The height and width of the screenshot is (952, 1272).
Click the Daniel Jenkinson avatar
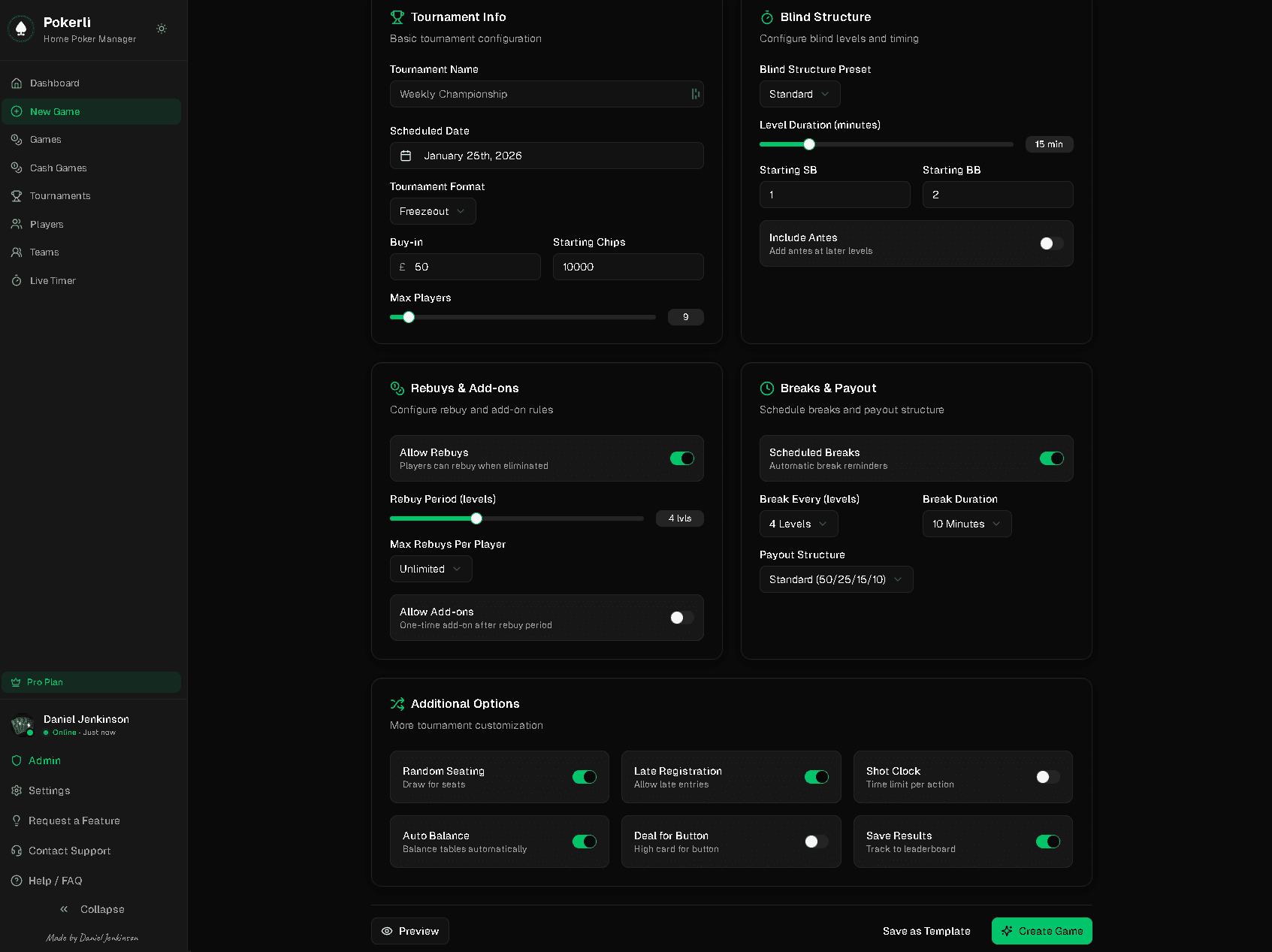coord(22,724)
